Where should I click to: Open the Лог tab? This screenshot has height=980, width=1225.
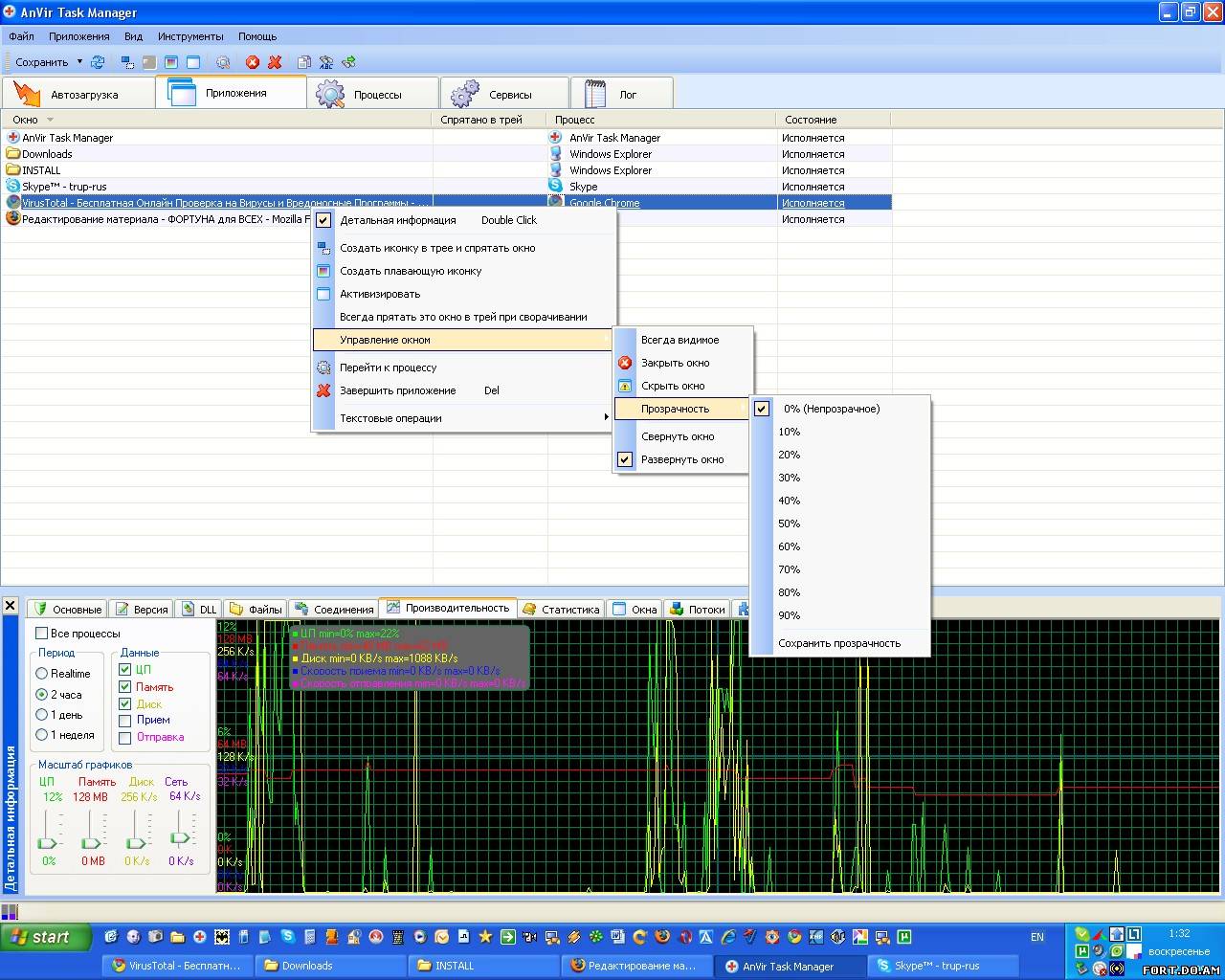pos(622,94)
